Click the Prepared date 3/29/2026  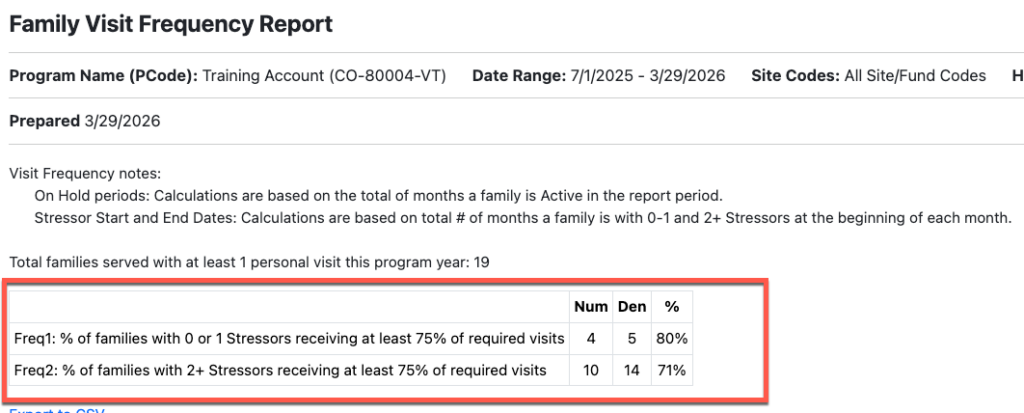point(121,121)
